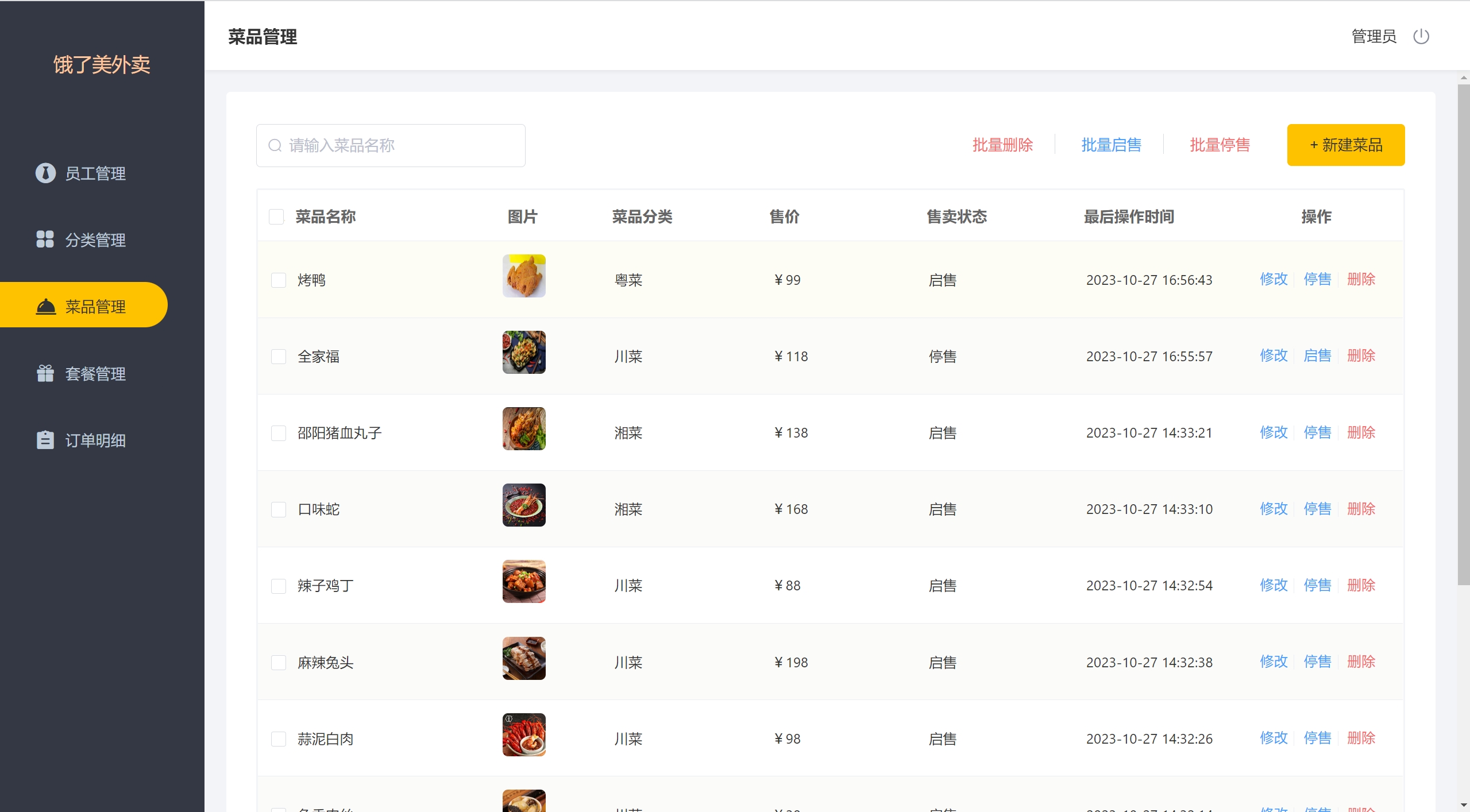The width and height of the screenshot is (1470, 812).
Task: Open 套餐管理 in the sidebar
Action: pos(95,374)
